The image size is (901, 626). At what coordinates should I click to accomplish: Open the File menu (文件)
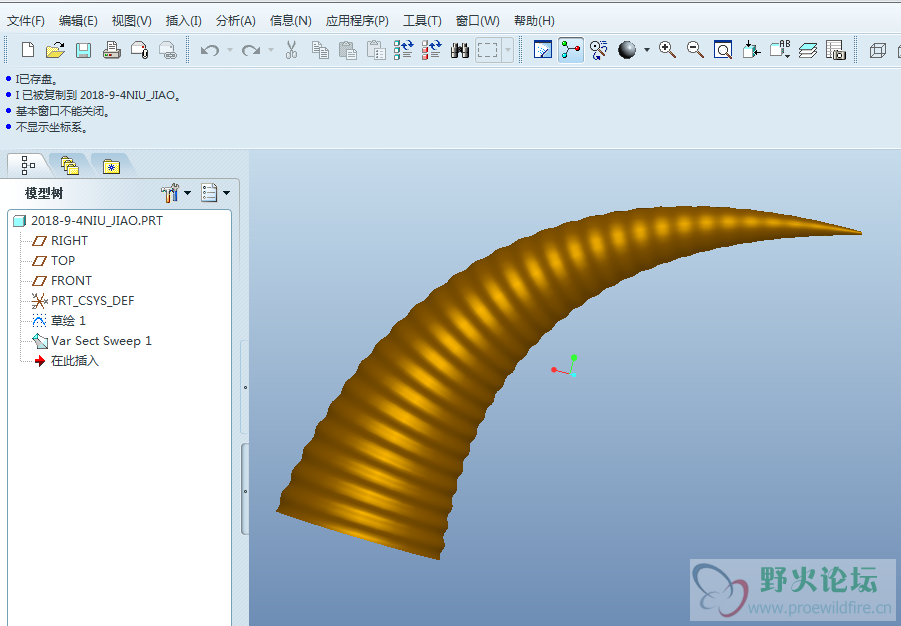pyautogui.click(x=26, y=21)
